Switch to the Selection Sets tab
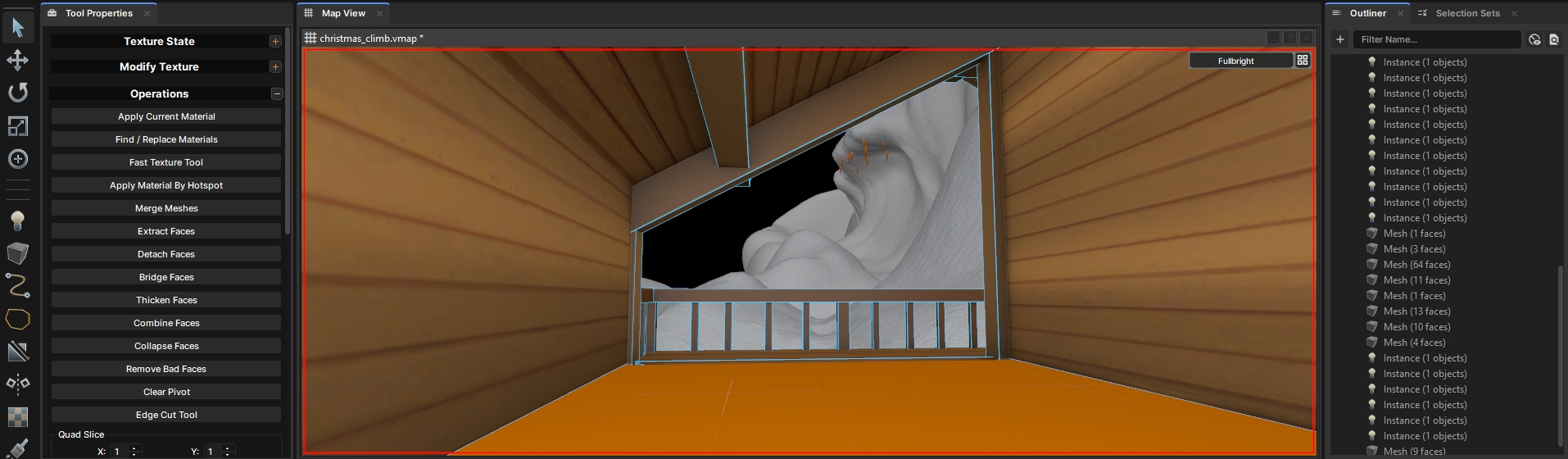Screen dimensions: 1568x459 (1467, 13)
